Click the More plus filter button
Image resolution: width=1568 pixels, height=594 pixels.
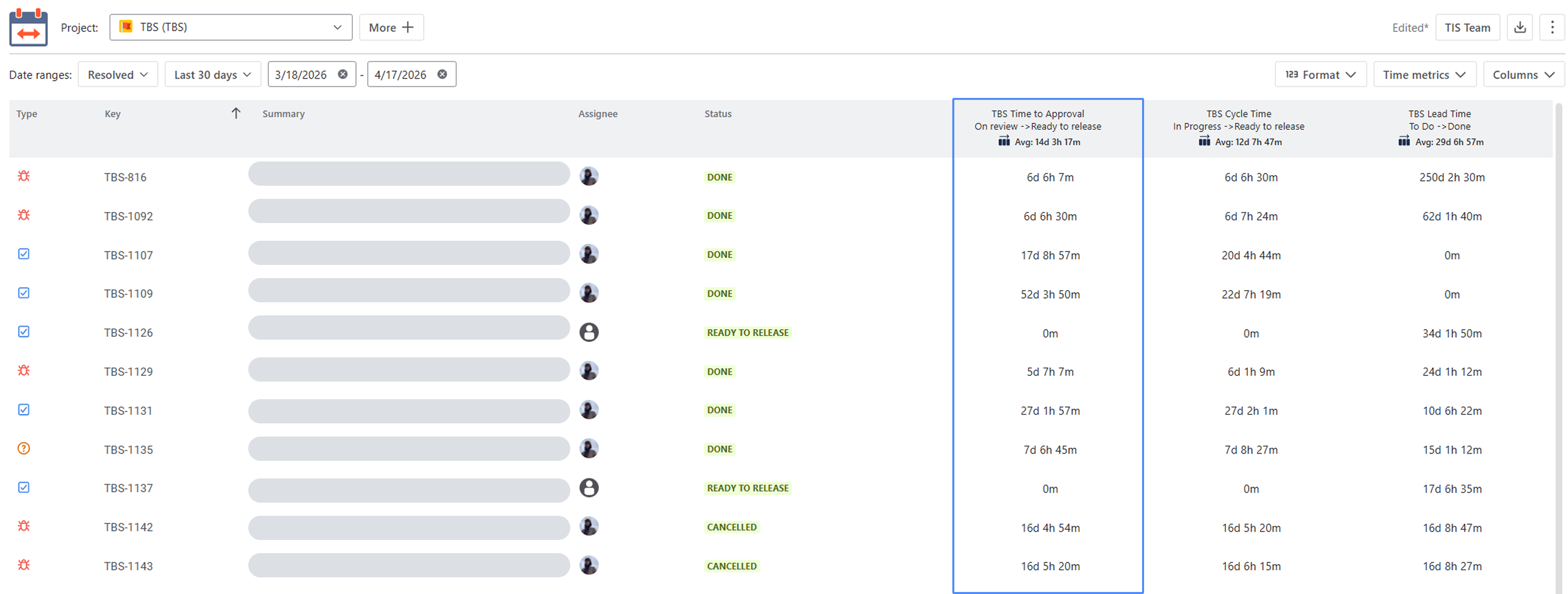[x=392, y=27]
